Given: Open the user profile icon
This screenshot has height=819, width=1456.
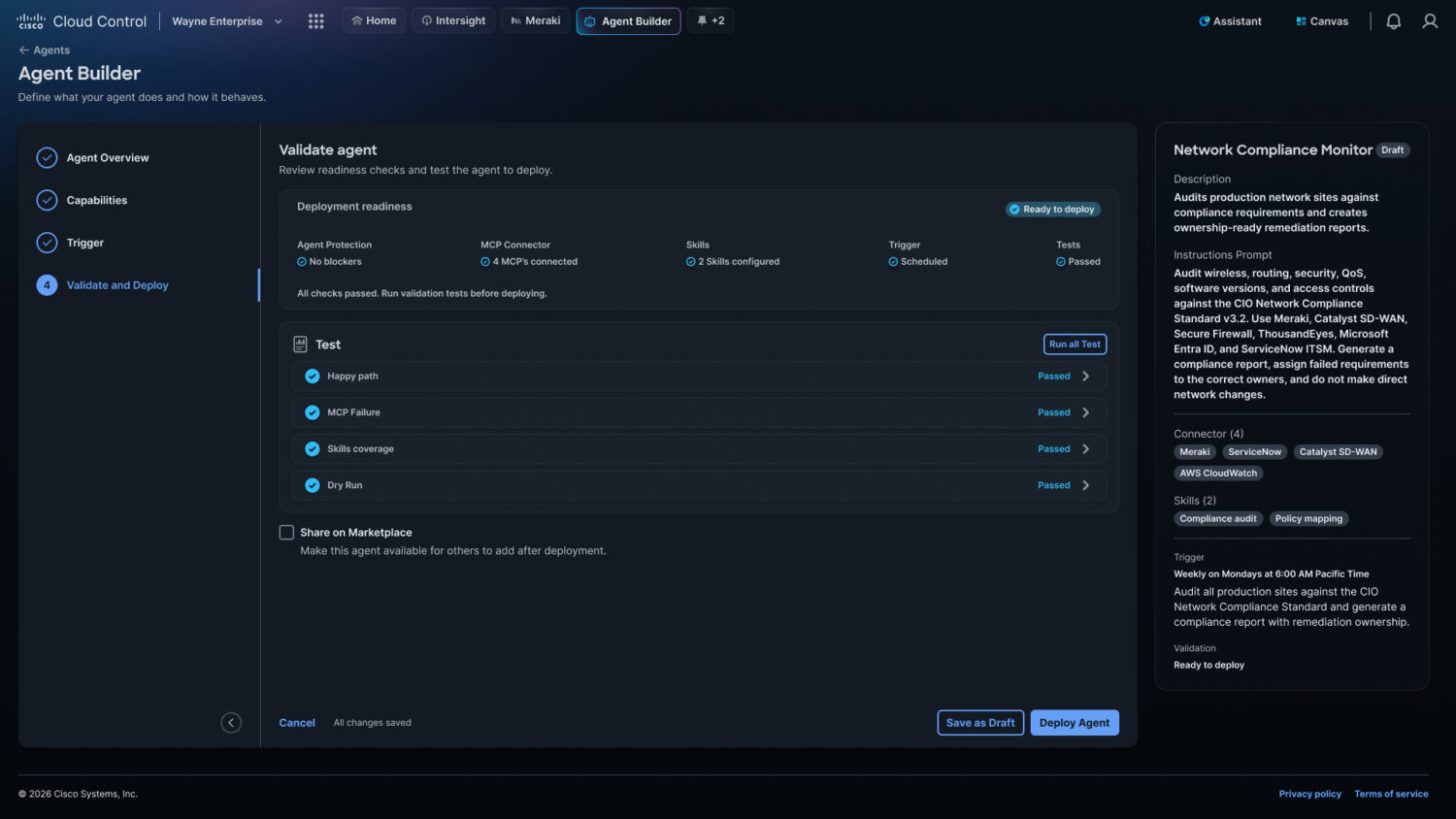Looking at the screenshot, I should click(x=1430, y=20).
